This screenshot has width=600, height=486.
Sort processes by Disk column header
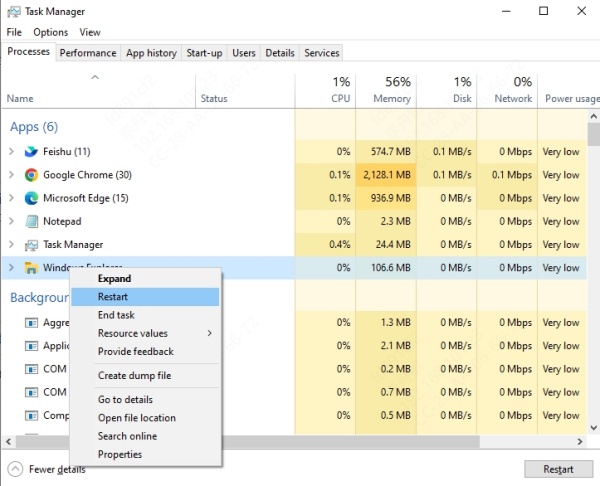(x=447, y=90)
